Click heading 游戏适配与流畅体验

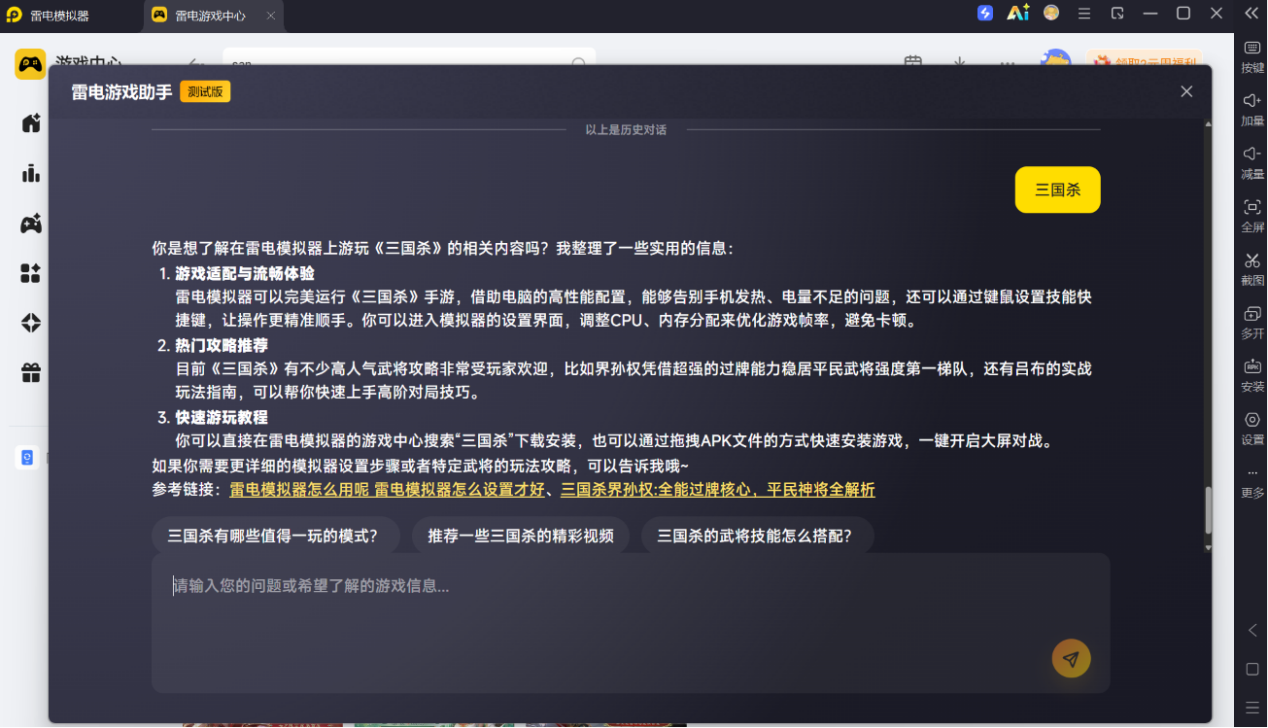[245, 273]
